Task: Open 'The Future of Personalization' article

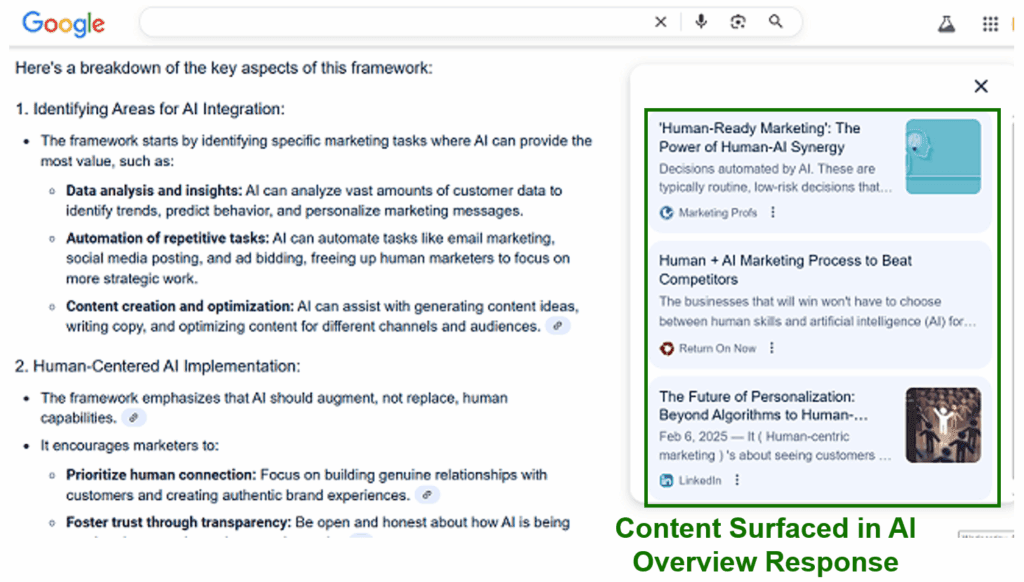Action: click(x=763, y=406)
